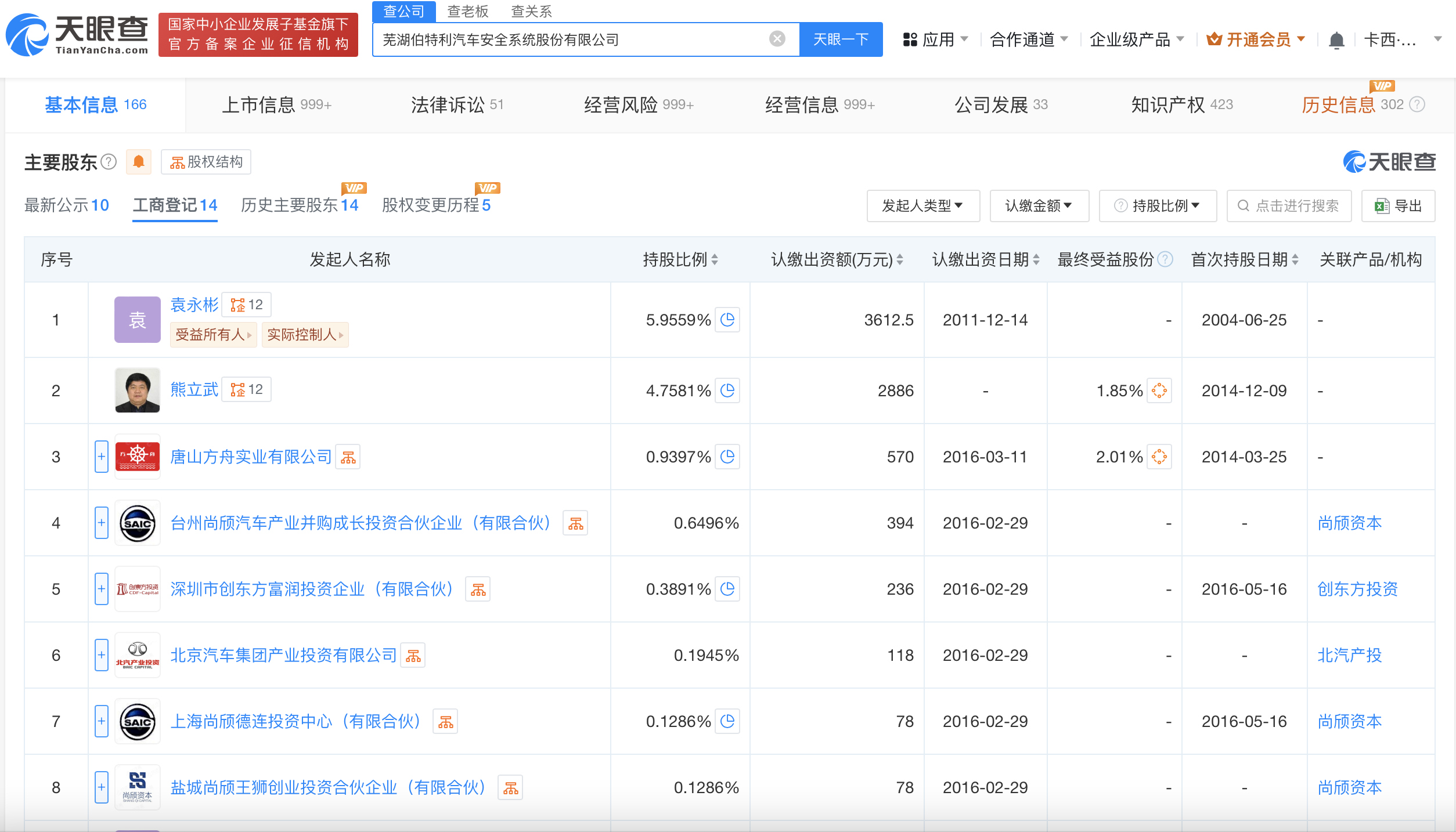Open the 认缴金额 filter dropdown
The width and height of the screenshot is (1456, 832).
(x=1039, y=206)
